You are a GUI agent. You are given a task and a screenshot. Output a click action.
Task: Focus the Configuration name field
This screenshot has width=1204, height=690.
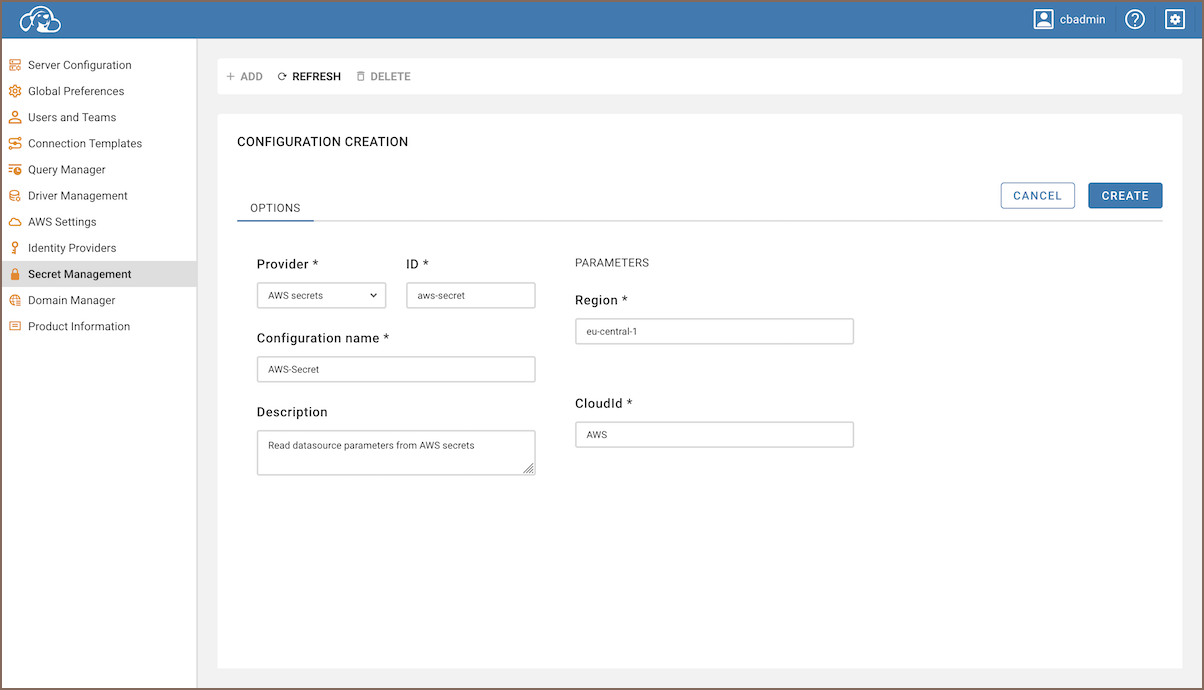tap(396, 369)
